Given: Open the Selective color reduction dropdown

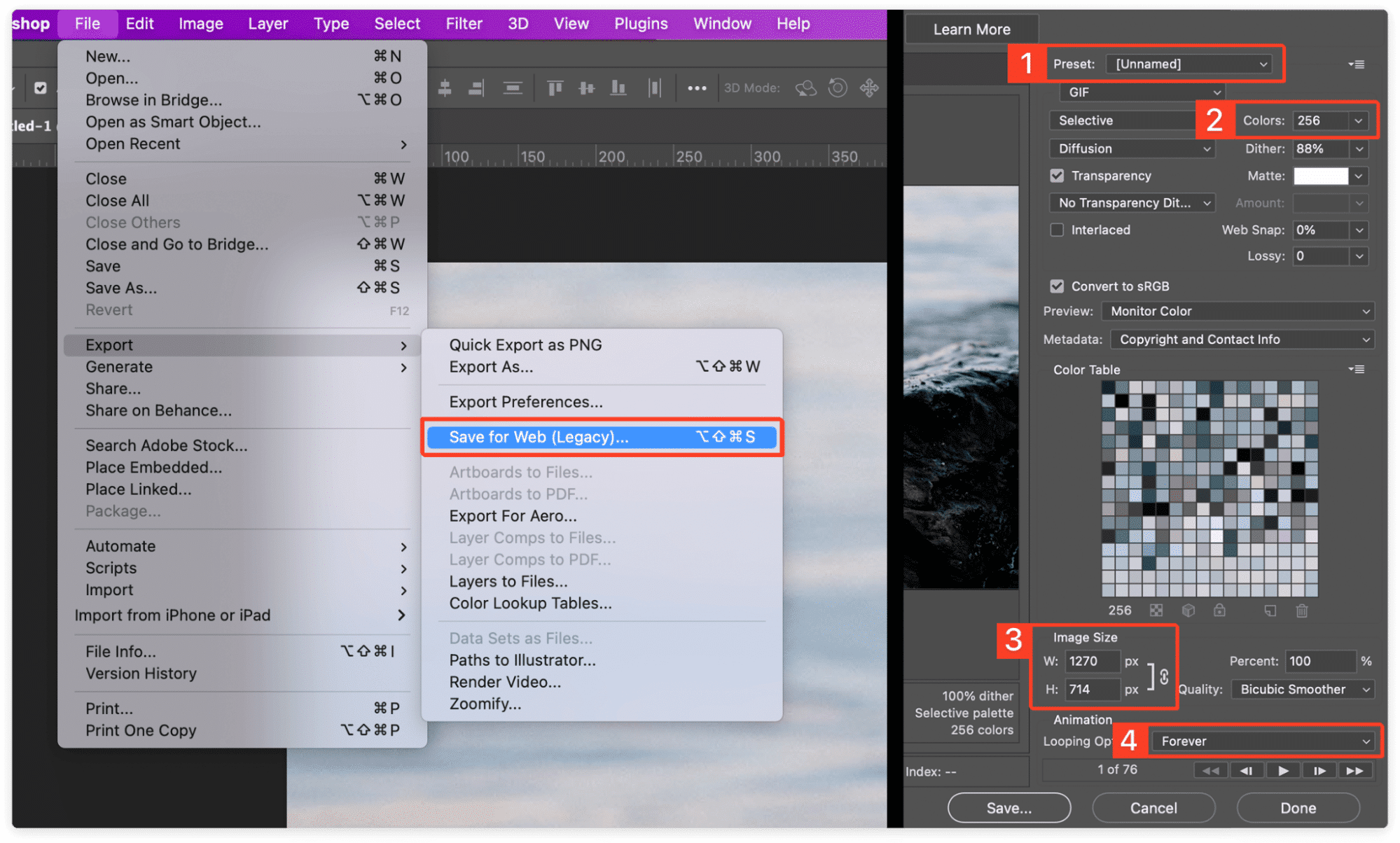Looking at the screenshot, I should coord(1123,120).
